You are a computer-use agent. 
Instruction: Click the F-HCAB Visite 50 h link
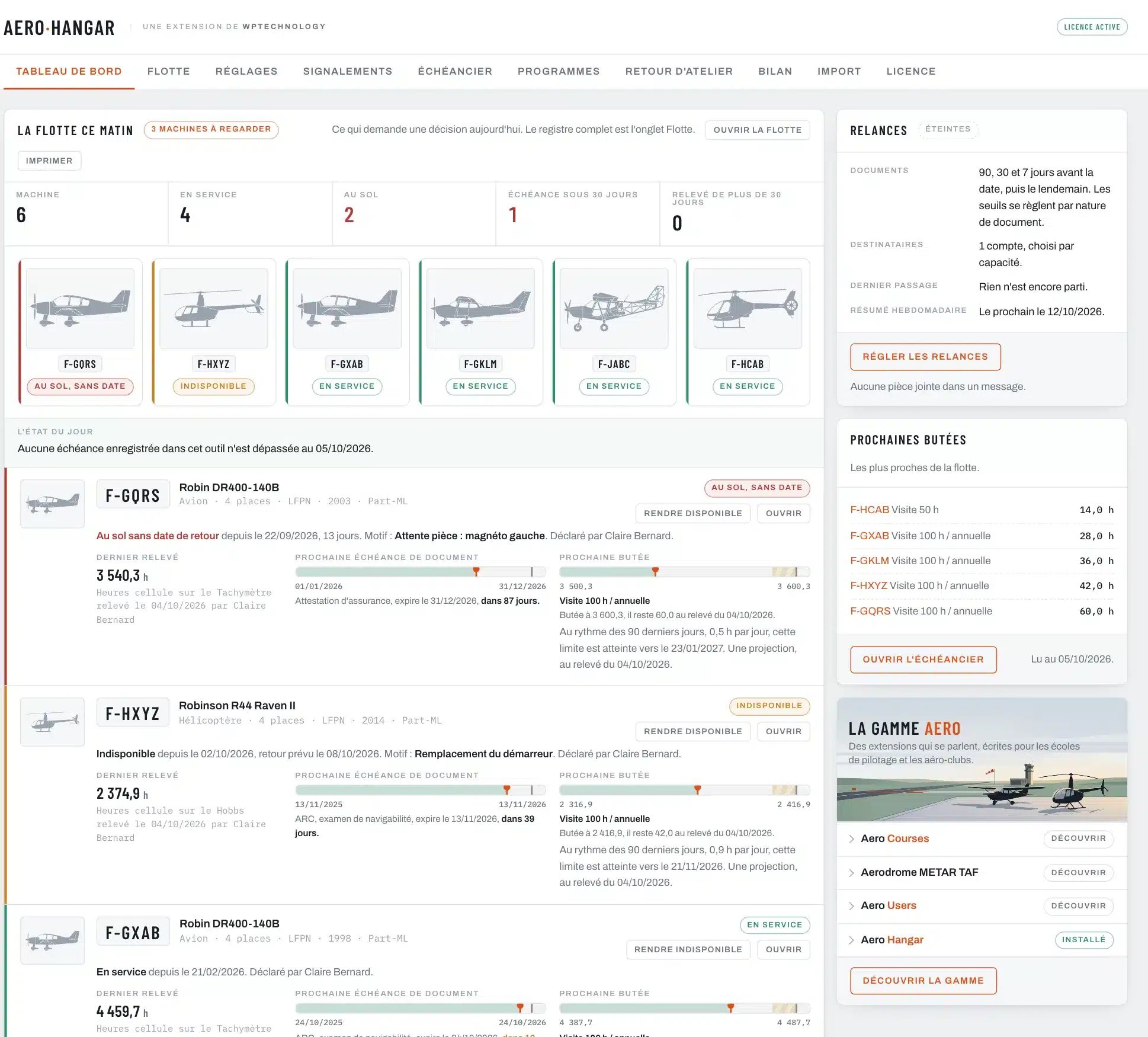pyautogui.click(x=894, y=510)
